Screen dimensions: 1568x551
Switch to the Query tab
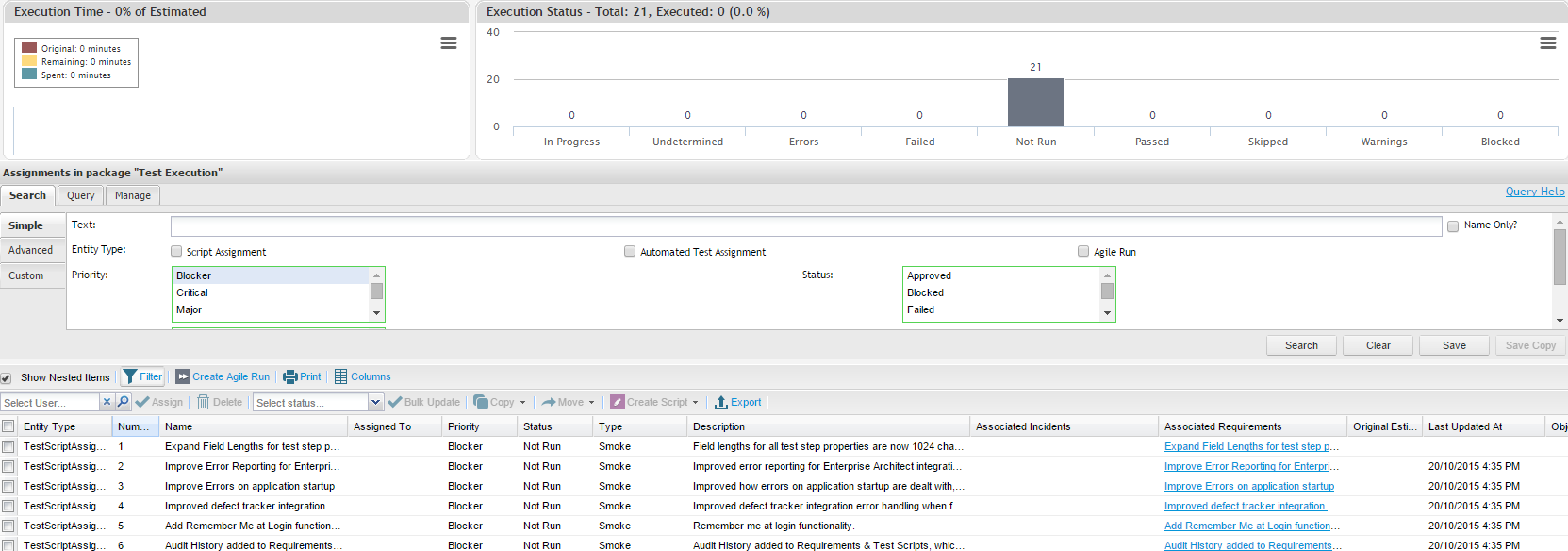coord(80,195)
